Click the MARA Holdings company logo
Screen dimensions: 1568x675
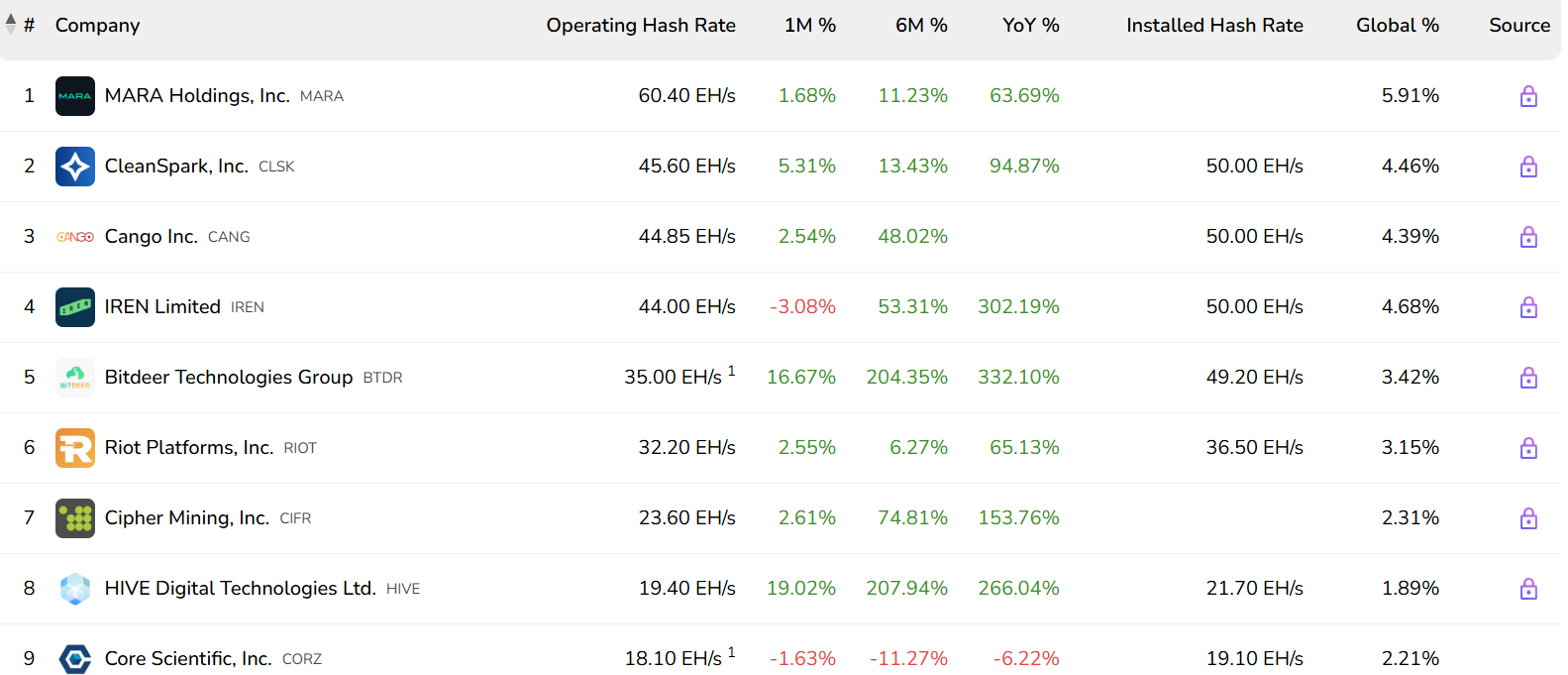point(75,96)
